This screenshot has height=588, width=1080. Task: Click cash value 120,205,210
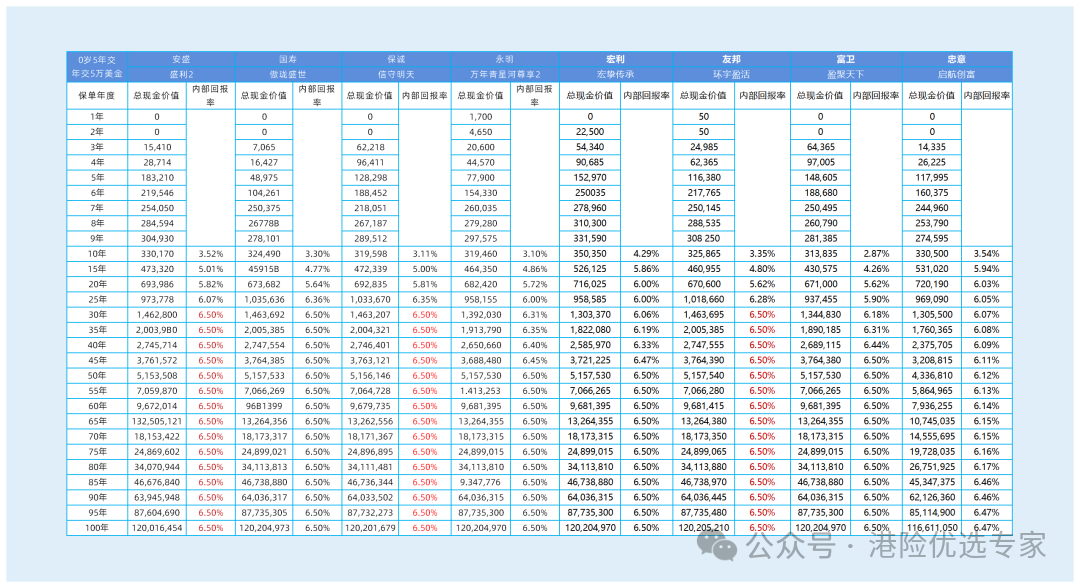(704, 528)
